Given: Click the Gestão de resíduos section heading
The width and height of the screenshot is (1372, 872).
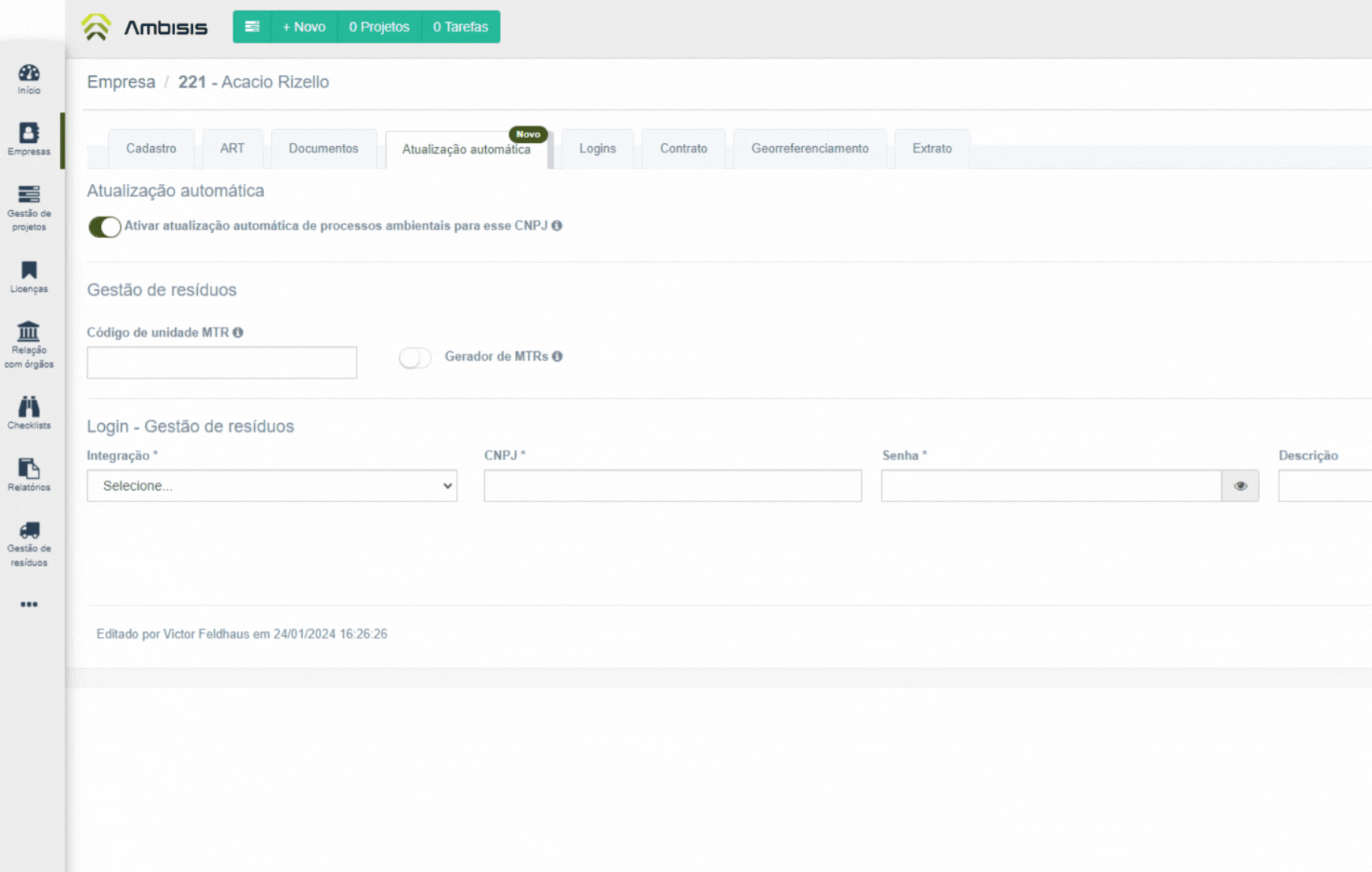Looking at the screenshot, I should coord(162,290).
